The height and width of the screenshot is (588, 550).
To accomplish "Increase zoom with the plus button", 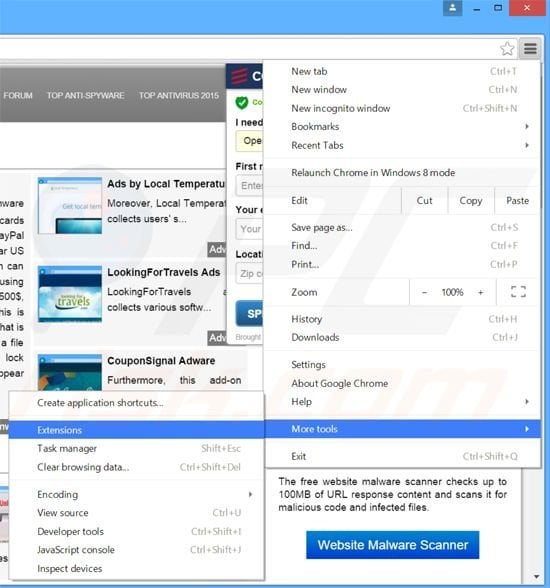I will (x=481, y=292).
